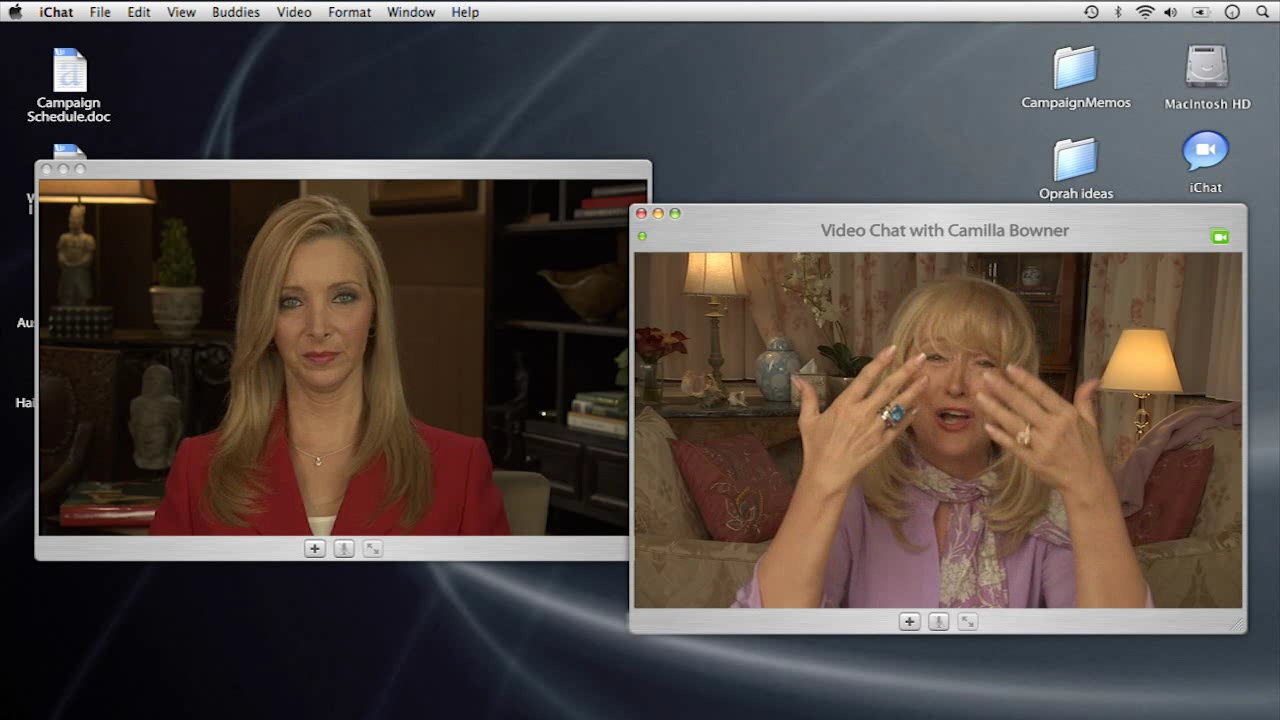Viewport: 1280px width, 720px height.
Task: Mute microphone in the left video window
Action: 344,548
